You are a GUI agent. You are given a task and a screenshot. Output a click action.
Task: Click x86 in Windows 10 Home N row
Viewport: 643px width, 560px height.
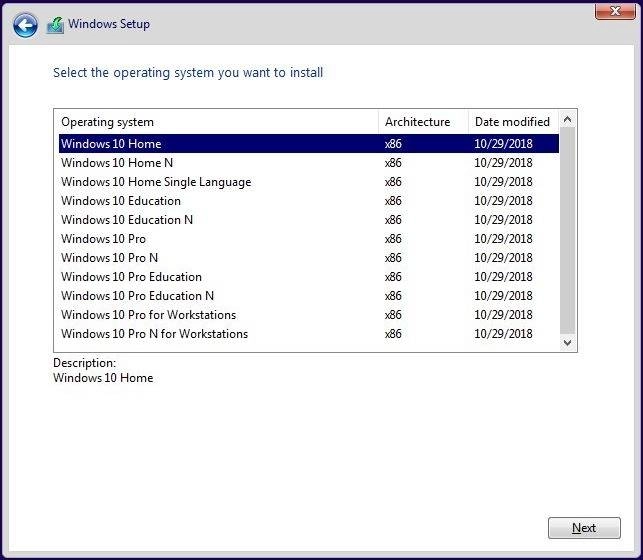coord(393,163)
